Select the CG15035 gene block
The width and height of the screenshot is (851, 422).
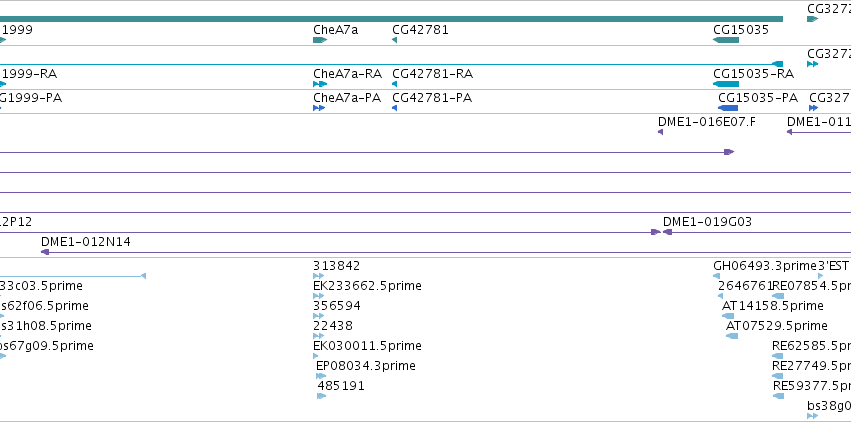(726, 40)
